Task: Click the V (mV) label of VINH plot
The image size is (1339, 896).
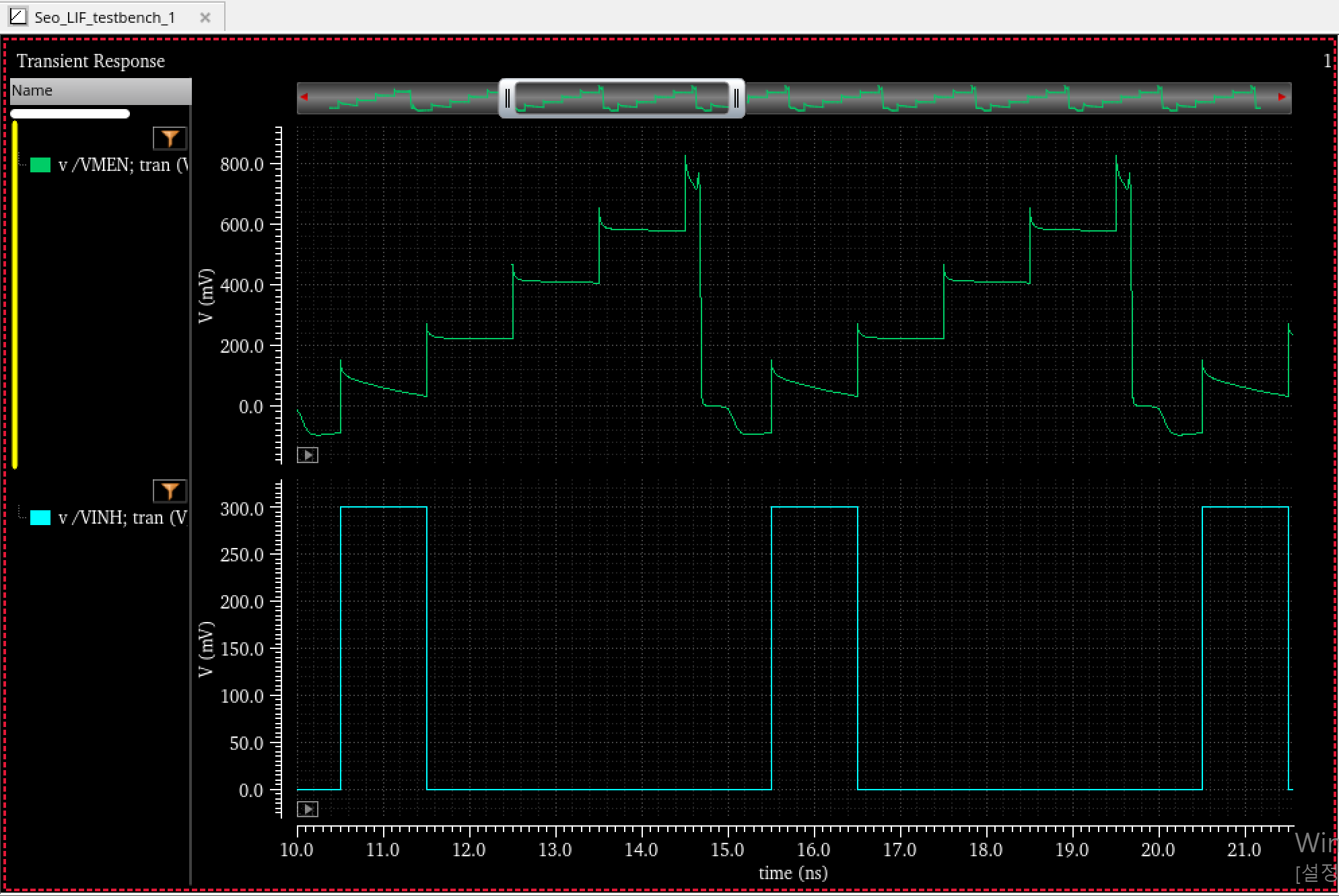Action: (x=206, y=648)
